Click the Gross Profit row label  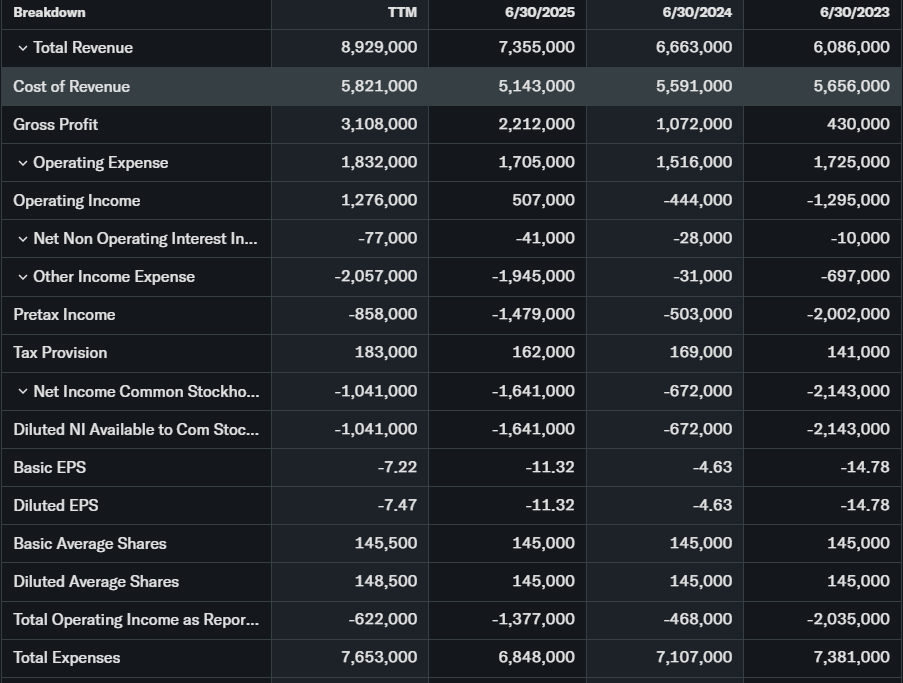coord(55,124)
